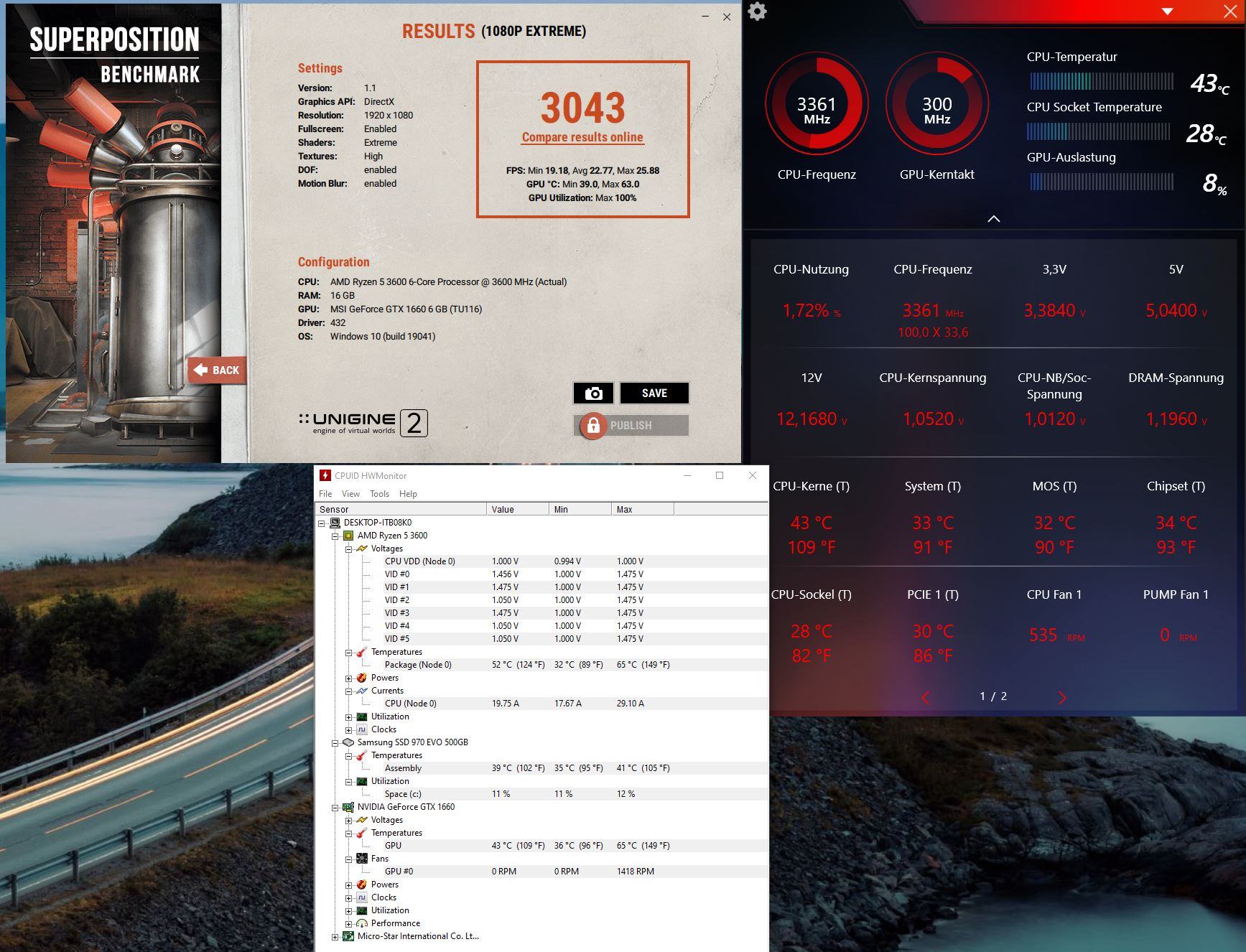1246x952 pixels.
Task: Collapse the AMD Ryzen 5 3600 node
Action: pyautogui.click(x=335, y=536)
